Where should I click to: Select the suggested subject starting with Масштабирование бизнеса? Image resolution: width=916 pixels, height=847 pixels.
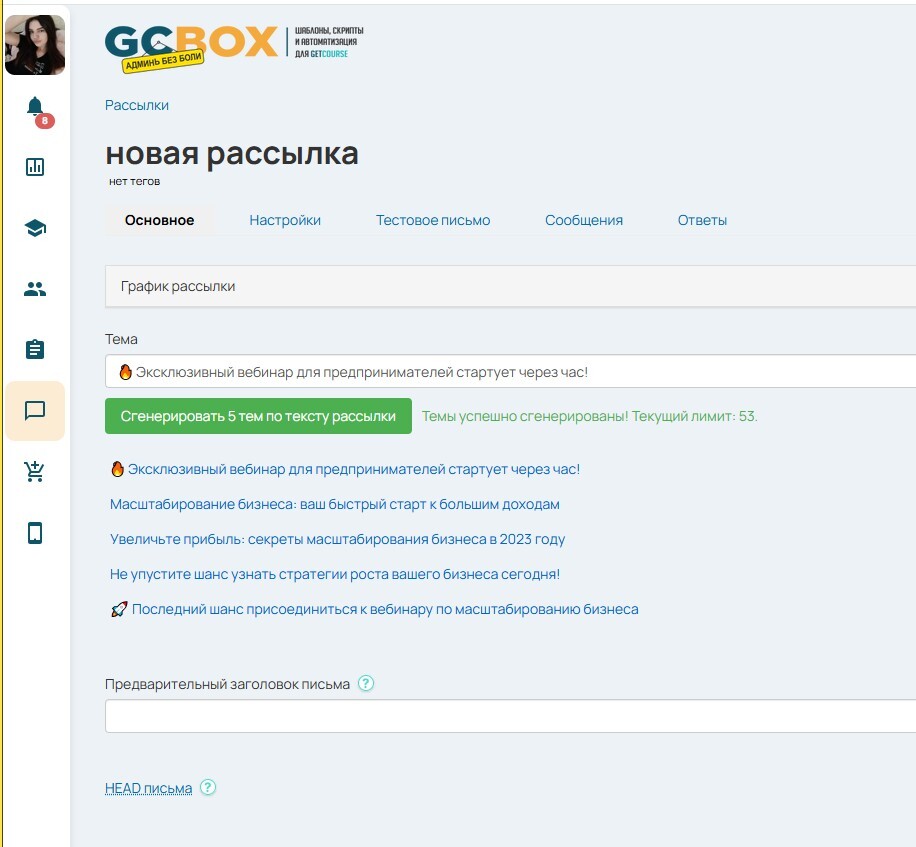coord(334,504)
